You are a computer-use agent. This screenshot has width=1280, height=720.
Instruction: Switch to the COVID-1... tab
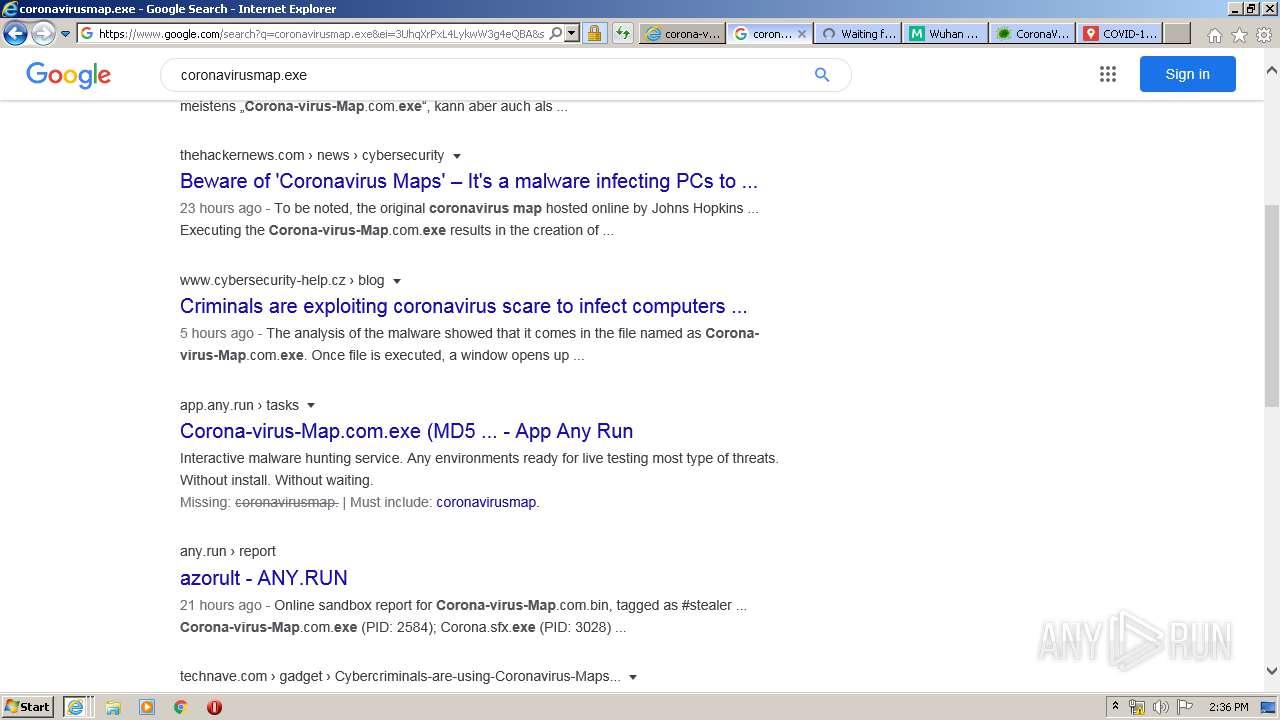[x=1120, y=33]
